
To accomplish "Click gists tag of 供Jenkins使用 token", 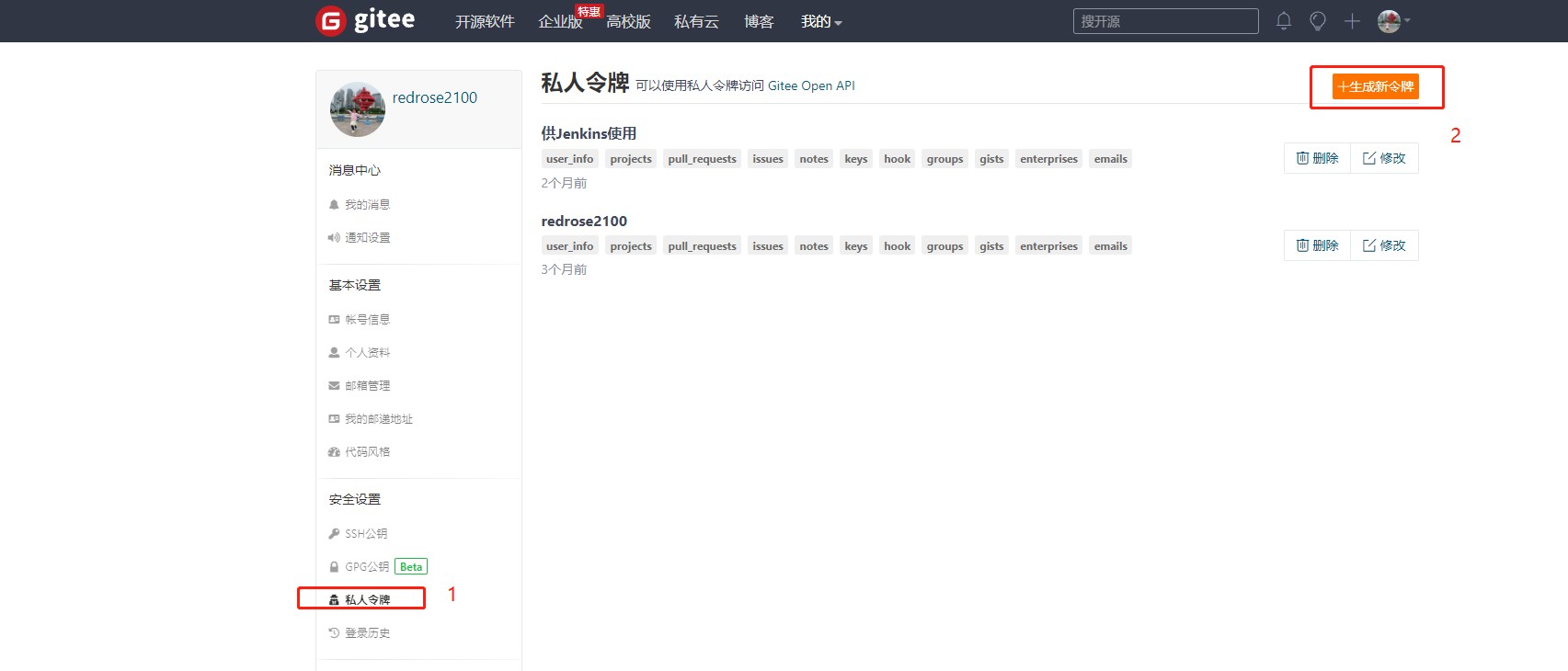I will point(991,159).
